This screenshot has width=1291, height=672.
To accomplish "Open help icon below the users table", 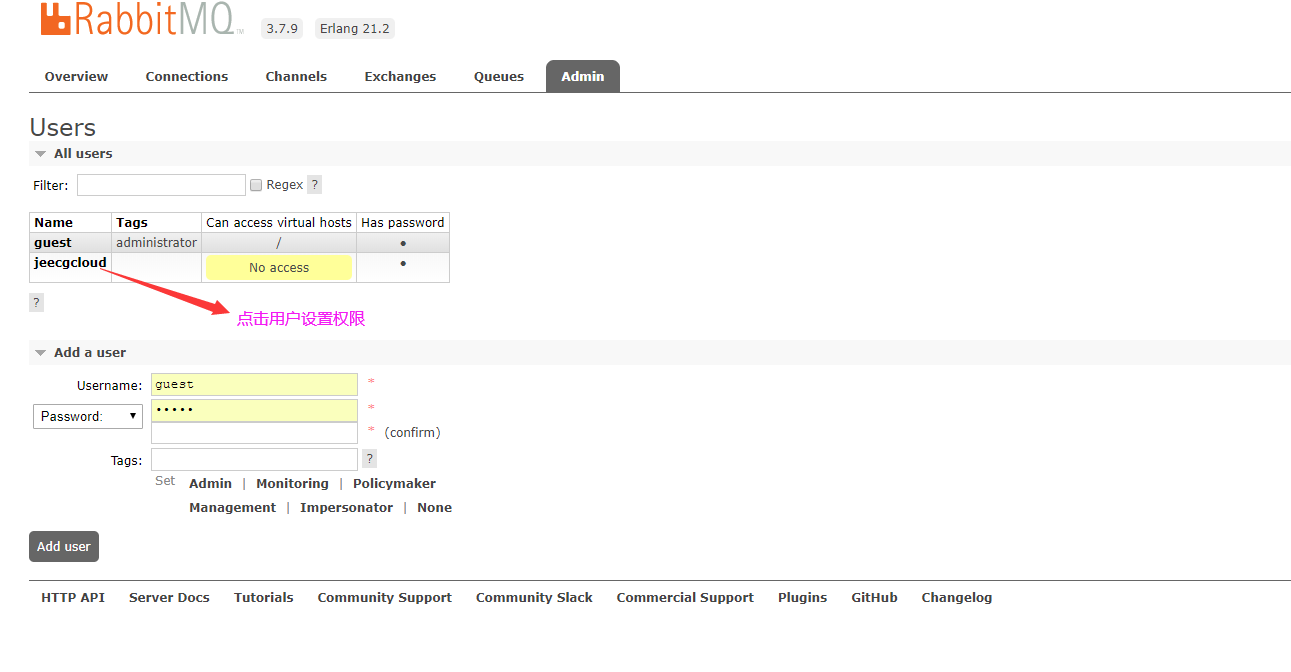I will pyautogui.click(x=36, y=303).
